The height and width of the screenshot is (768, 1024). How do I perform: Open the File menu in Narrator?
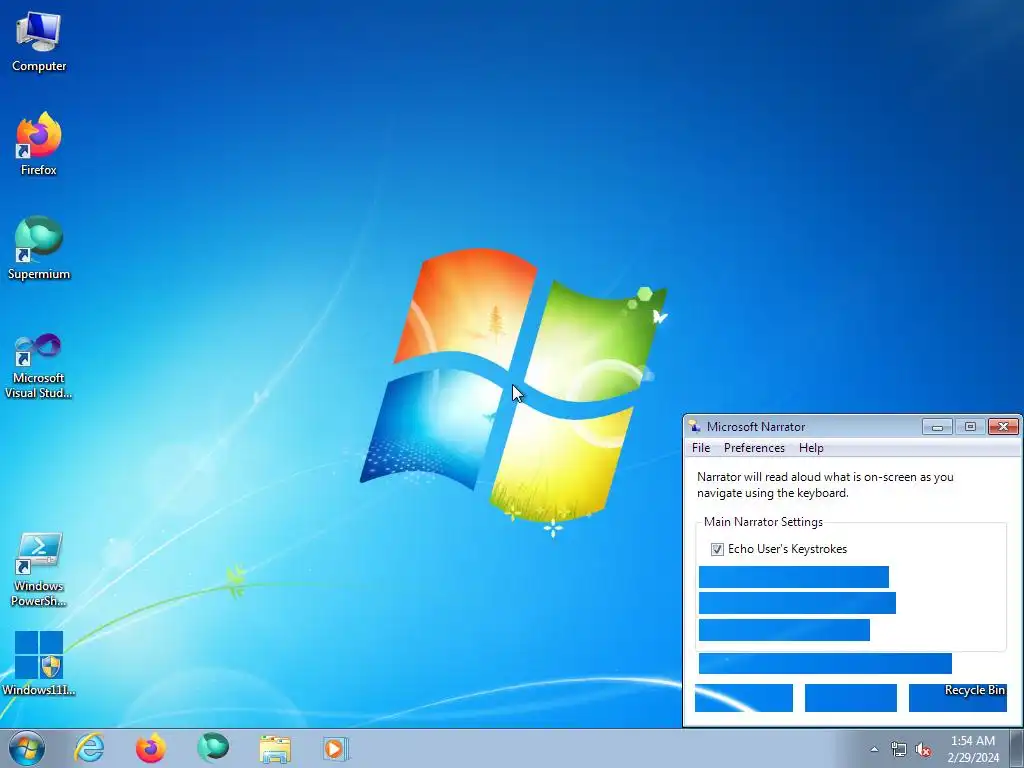tap(701, 448)
